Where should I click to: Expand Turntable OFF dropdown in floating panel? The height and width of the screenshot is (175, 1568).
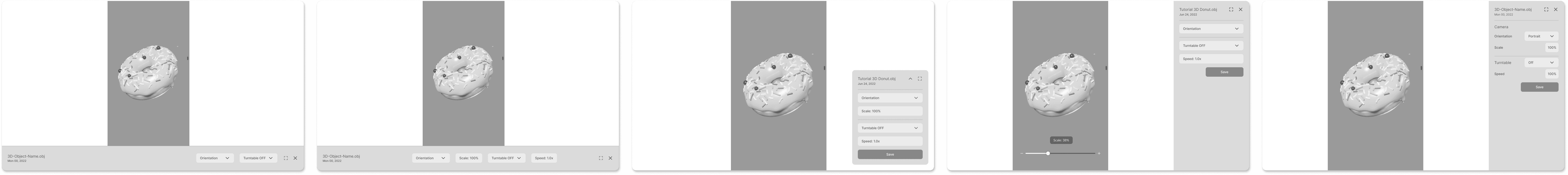coord(890,128)
